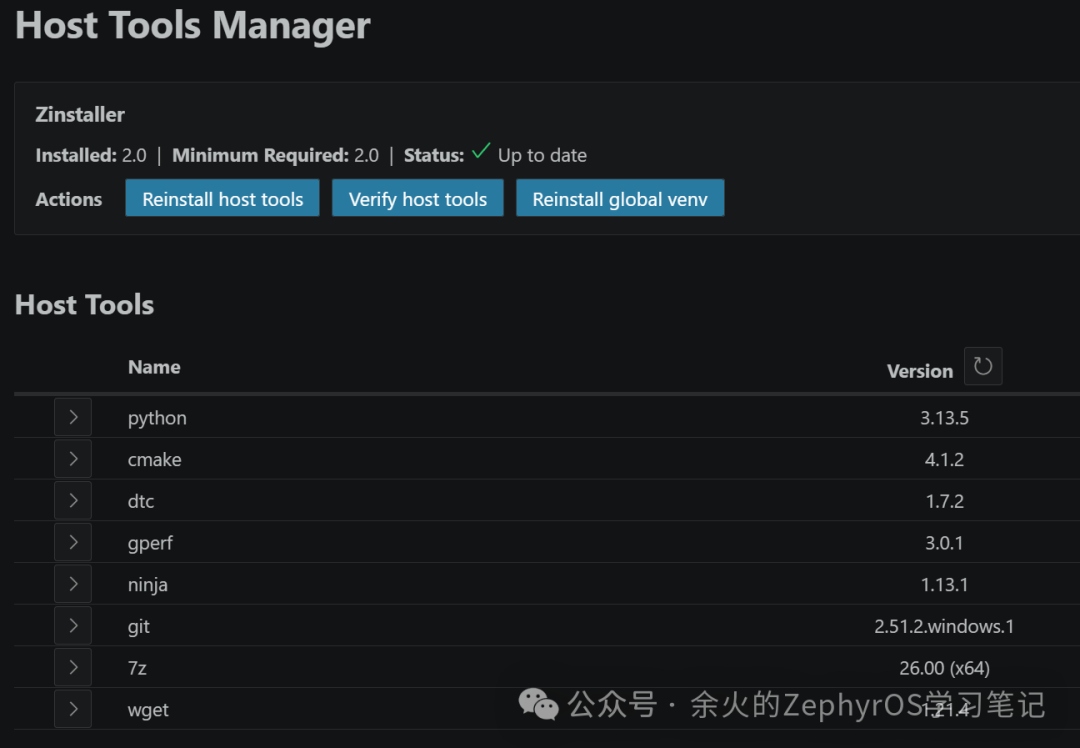Expand the git row chevron
Viewport: 1080px width, 748px height.
(73, 625)
